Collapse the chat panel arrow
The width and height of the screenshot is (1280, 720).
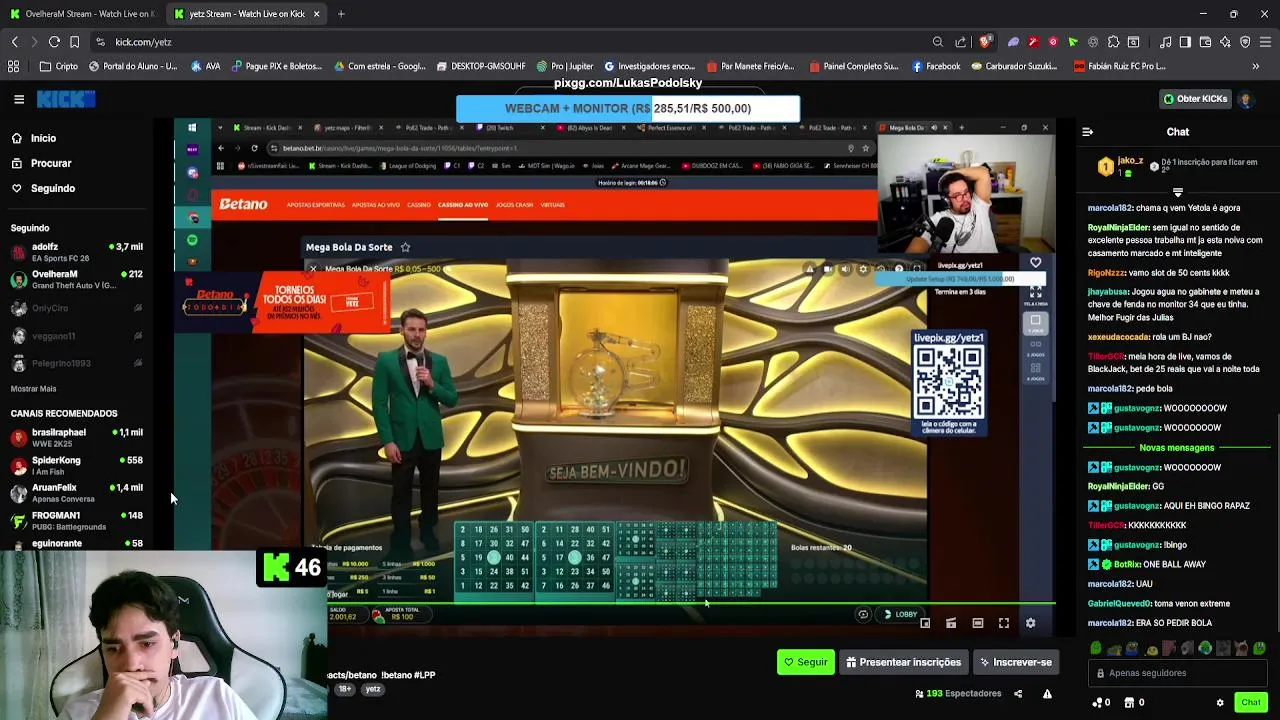[1088, 131]
